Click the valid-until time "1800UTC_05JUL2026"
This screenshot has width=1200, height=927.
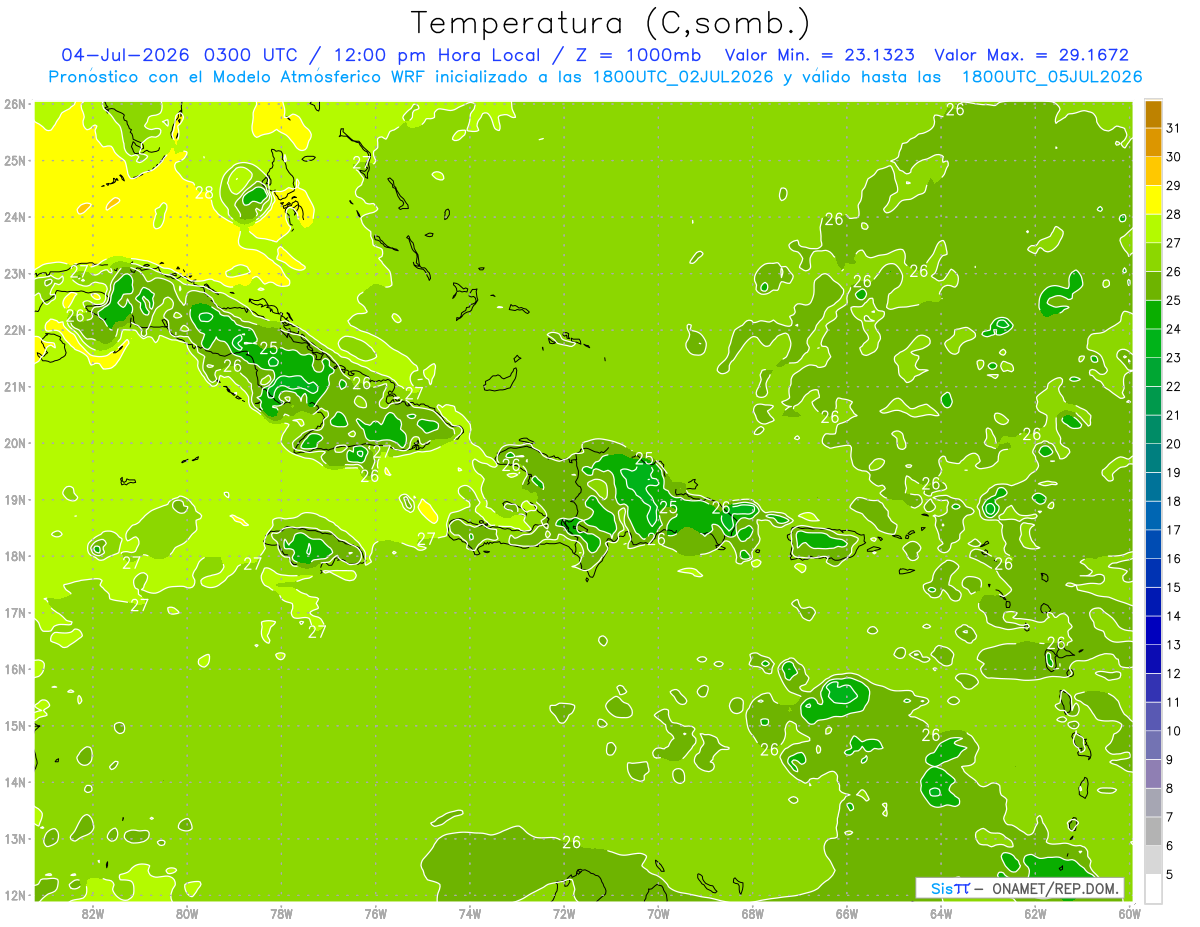(x=1052, y=77)
